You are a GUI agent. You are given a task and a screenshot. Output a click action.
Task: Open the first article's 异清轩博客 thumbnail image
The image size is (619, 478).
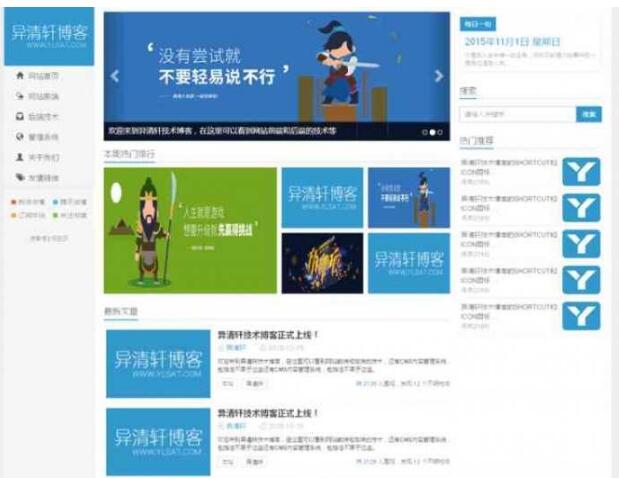click(158, 362)
